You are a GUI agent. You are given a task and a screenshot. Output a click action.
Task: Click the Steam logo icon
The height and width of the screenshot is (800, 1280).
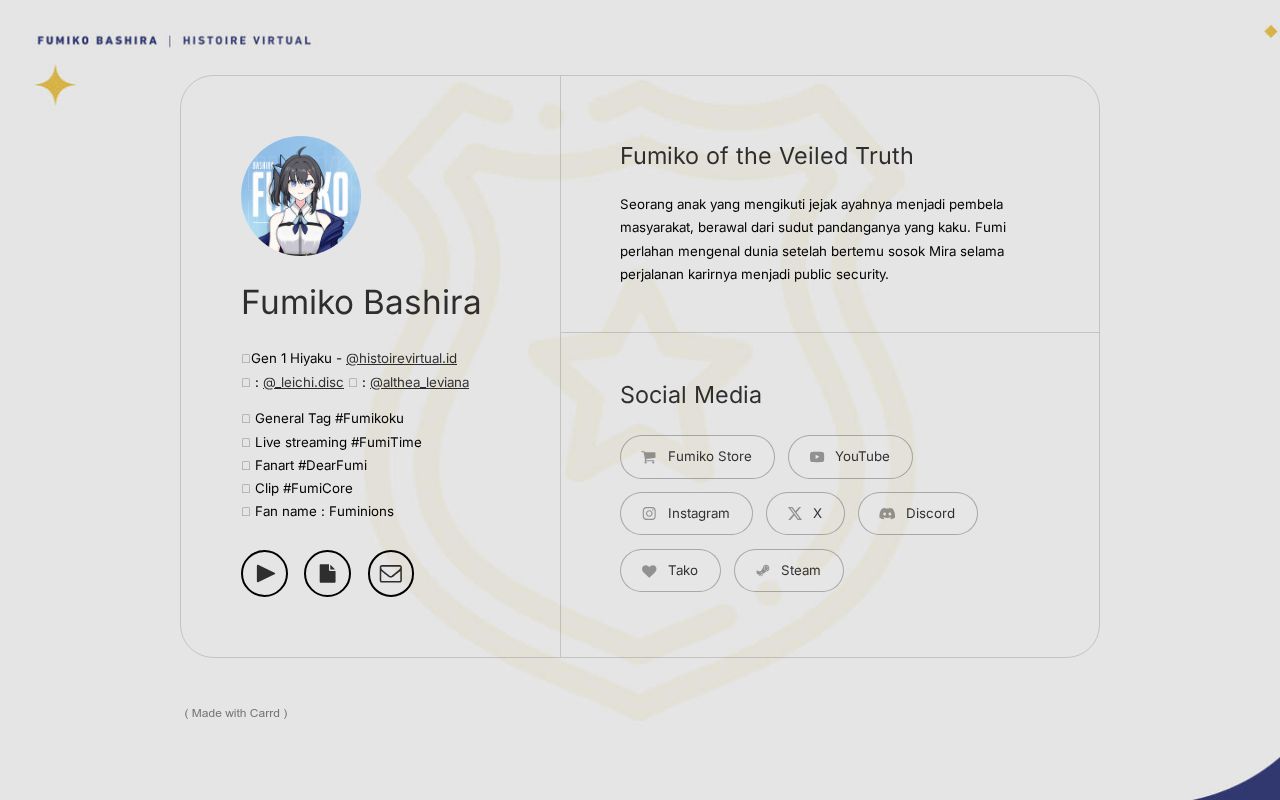pyautogui.click(x=762, y=570)
